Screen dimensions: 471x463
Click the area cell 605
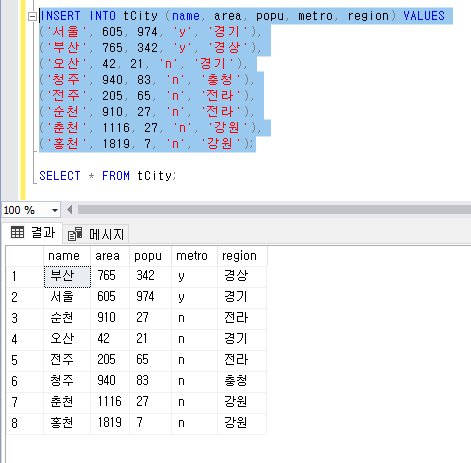[110, 298]
